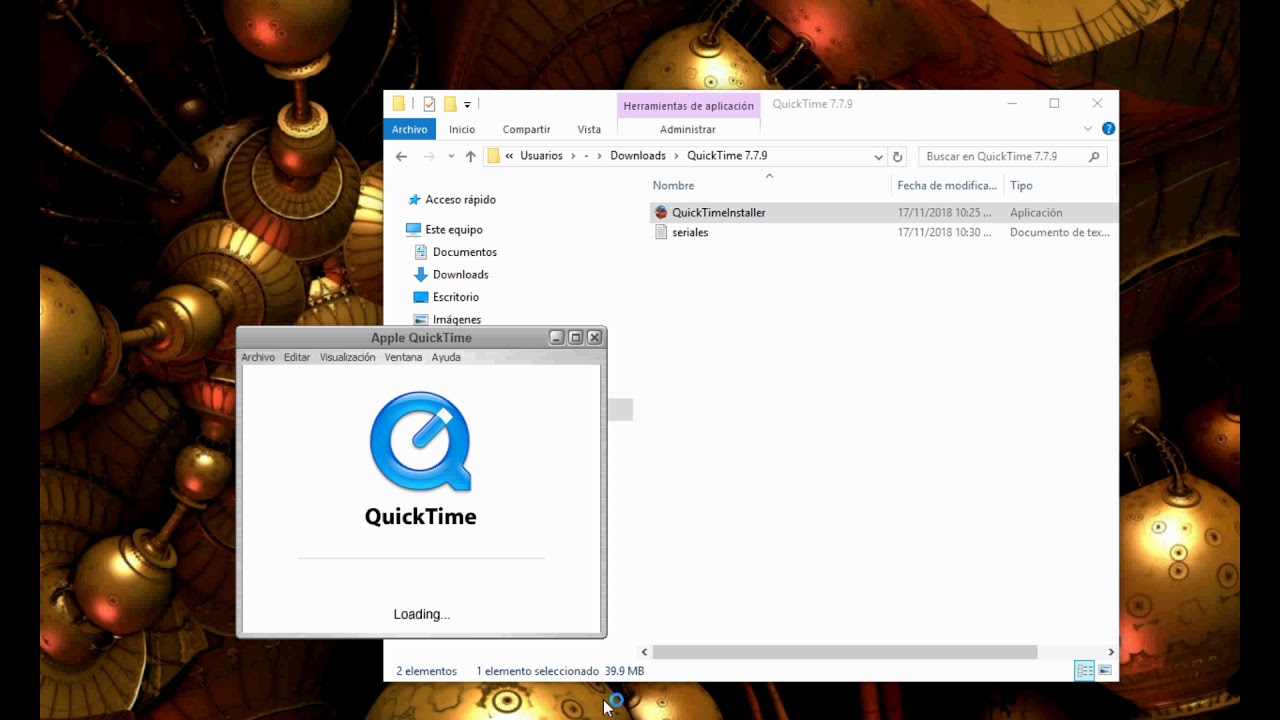Click the horizontal scrollbar thumb
This screenshot has height=720, width=1280.
point(845,652)
